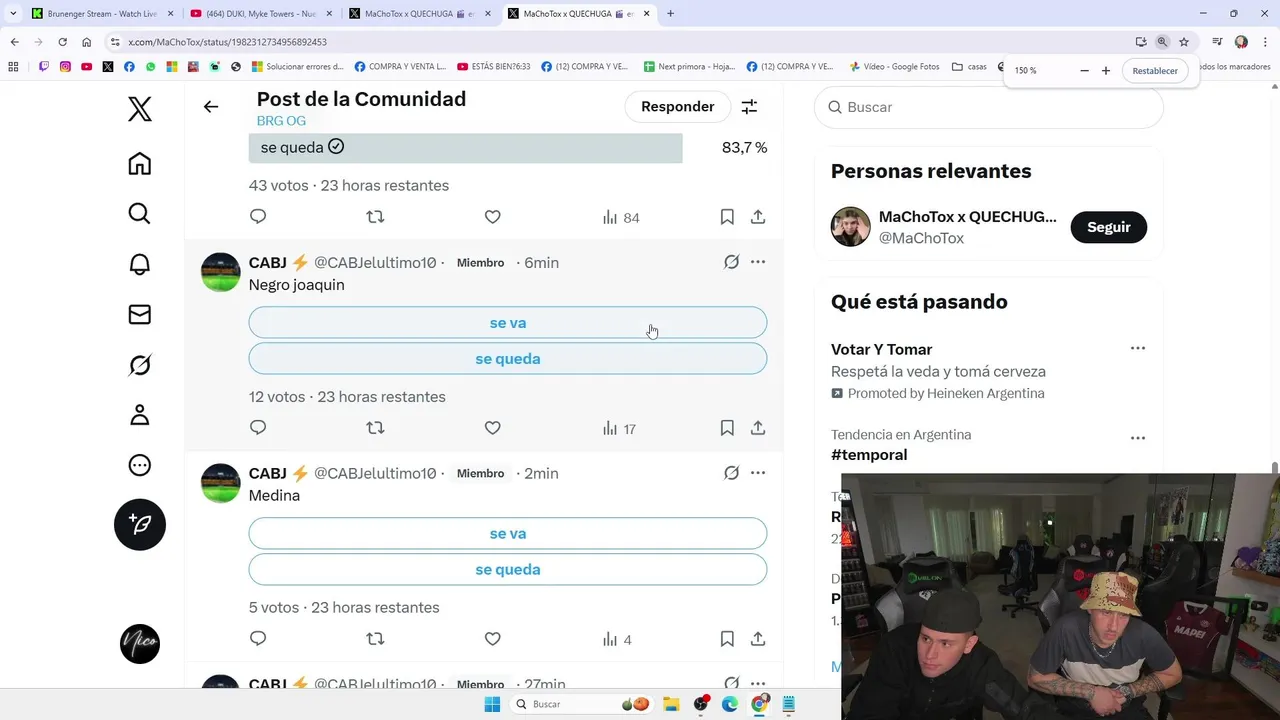This screenshot has height=720, width=1280.
Task: Bookmark the Negro joaquin post
Action: [x=727, y=428]
